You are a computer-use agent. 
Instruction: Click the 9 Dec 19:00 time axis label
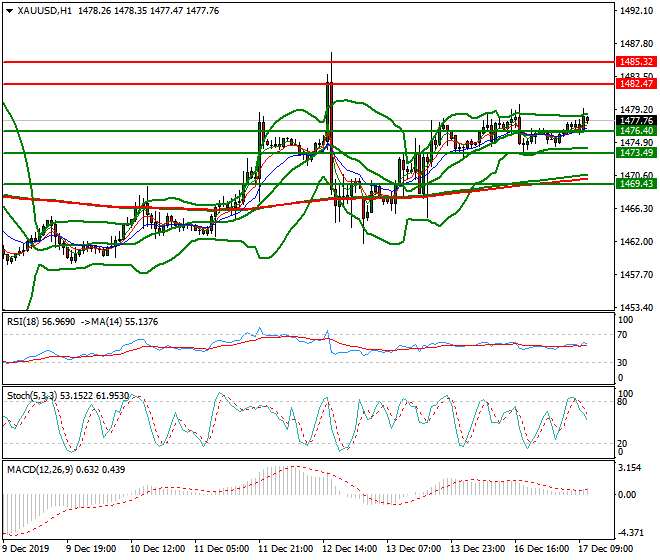coord(91,549)
